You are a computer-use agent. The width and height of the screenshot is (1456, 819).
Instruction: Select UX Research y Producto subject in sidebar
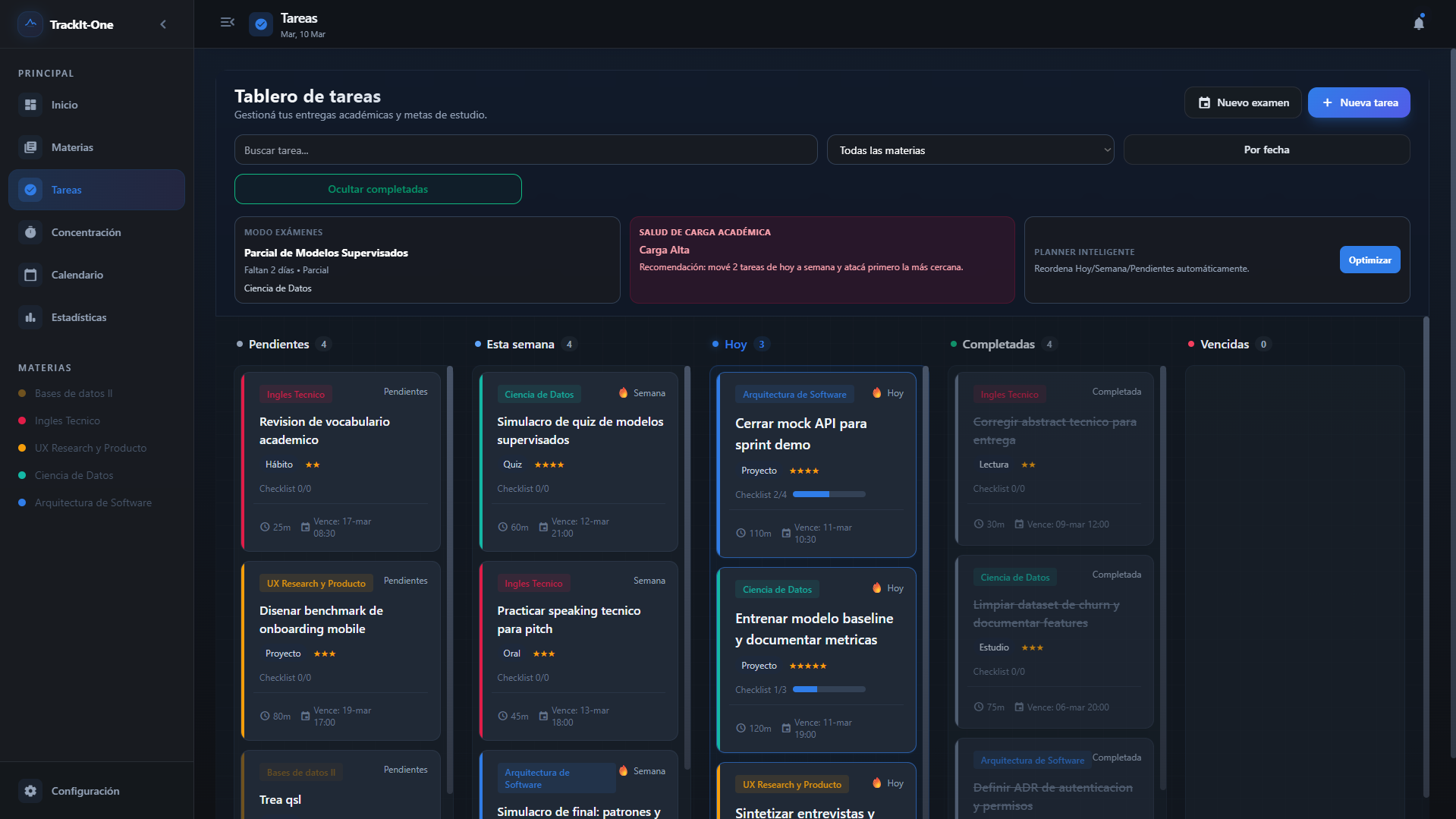pyautogui.click(x=90, y=448)
